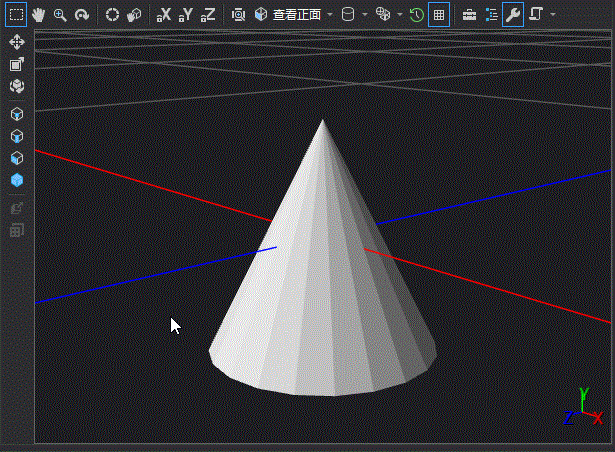This screenshot has width=615, height=452.
Task: Toggle the Y axis lock
Action: click(186, 15)
